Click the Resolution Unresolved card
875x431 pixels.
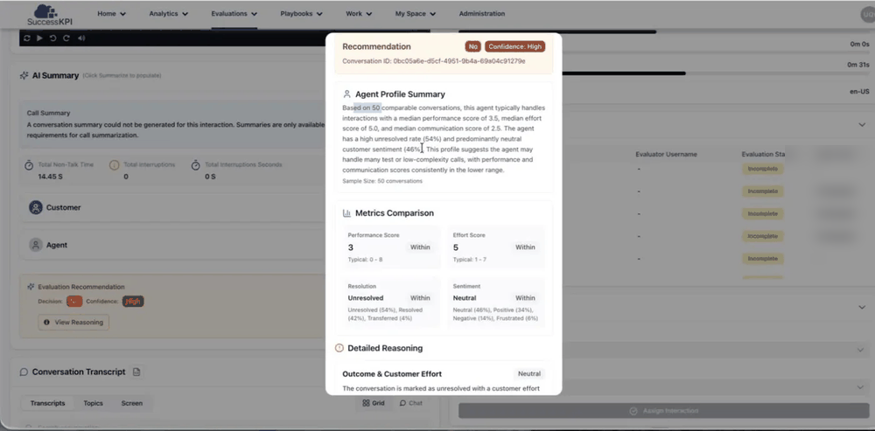[391, 302]
